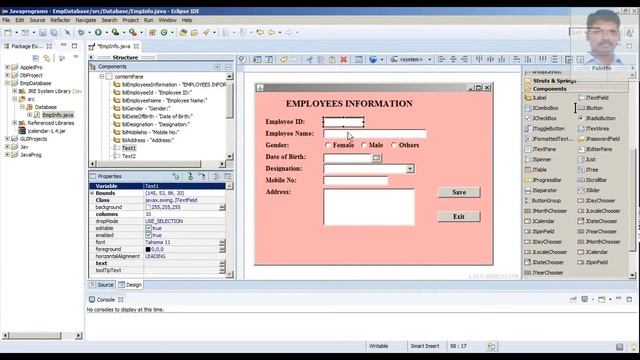Select lblGender in the Components tree
The width and height of the screenshot is (640, 360).
point(146,108)
